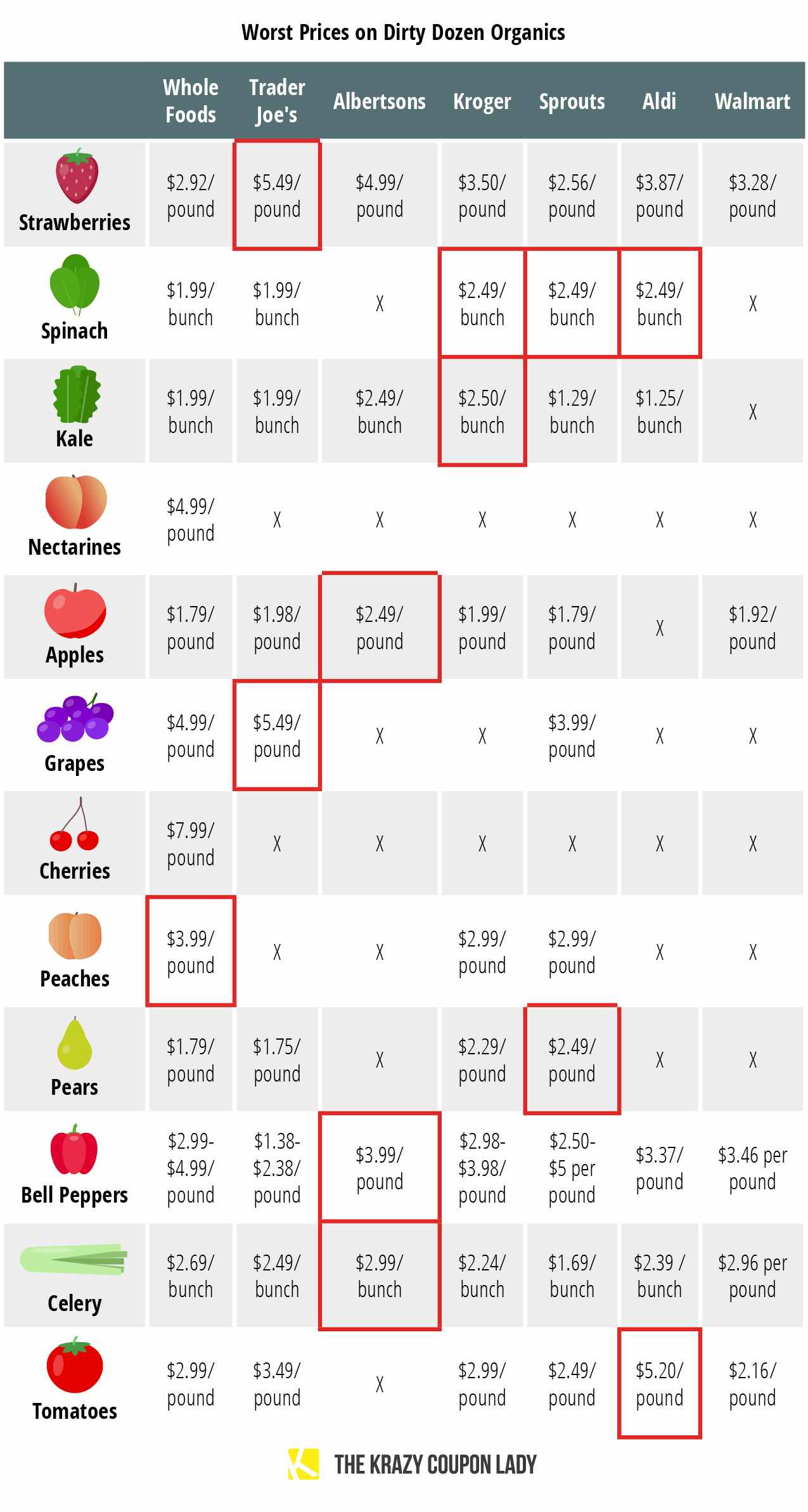Click the celery stalk icon
The width and height of the screenshot is (808, 1512).
(x=74, y=1258)
